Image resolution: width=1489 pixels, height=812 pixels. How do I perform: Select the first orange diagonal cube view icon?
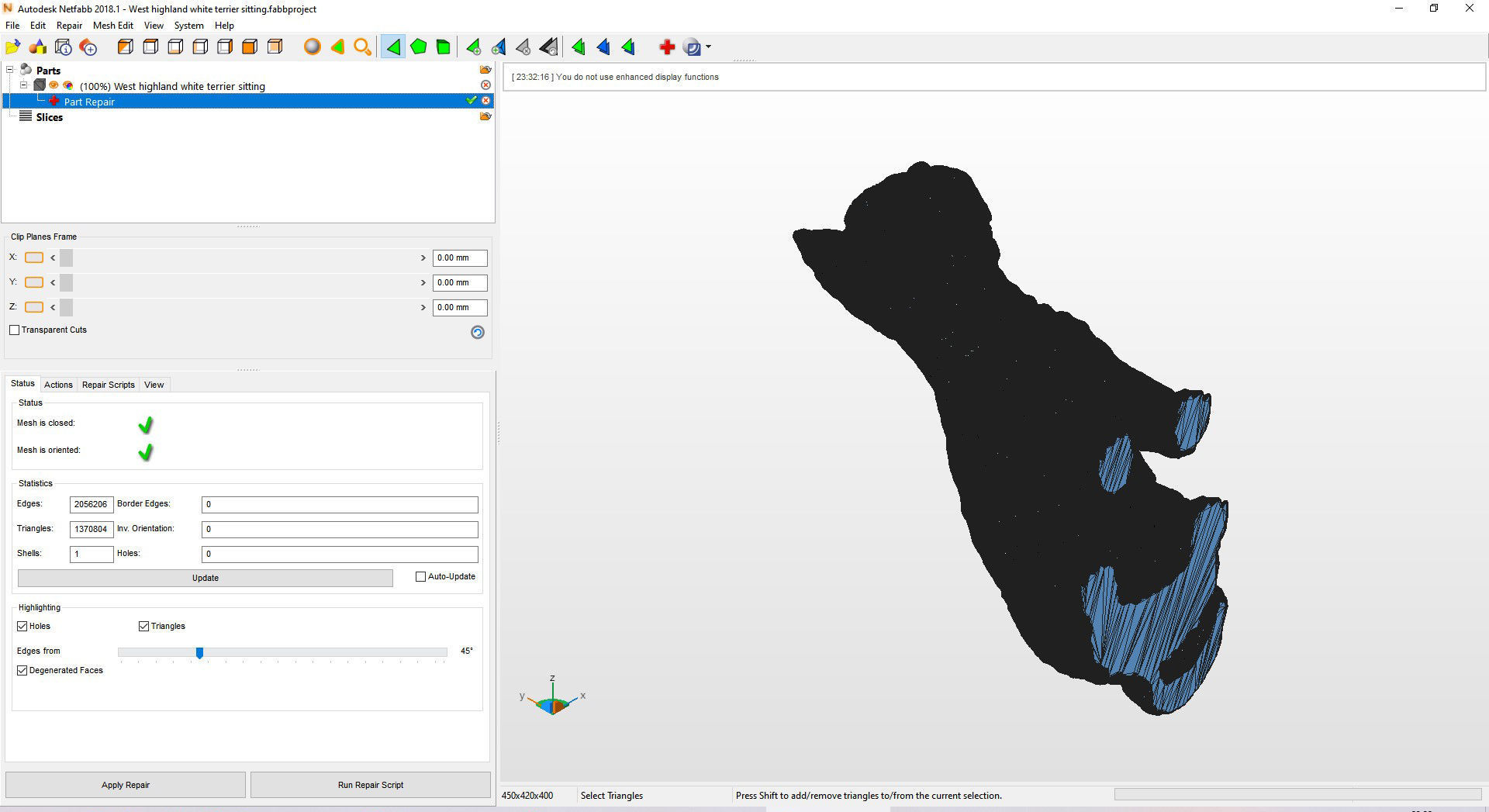click(x=125, y=47)
